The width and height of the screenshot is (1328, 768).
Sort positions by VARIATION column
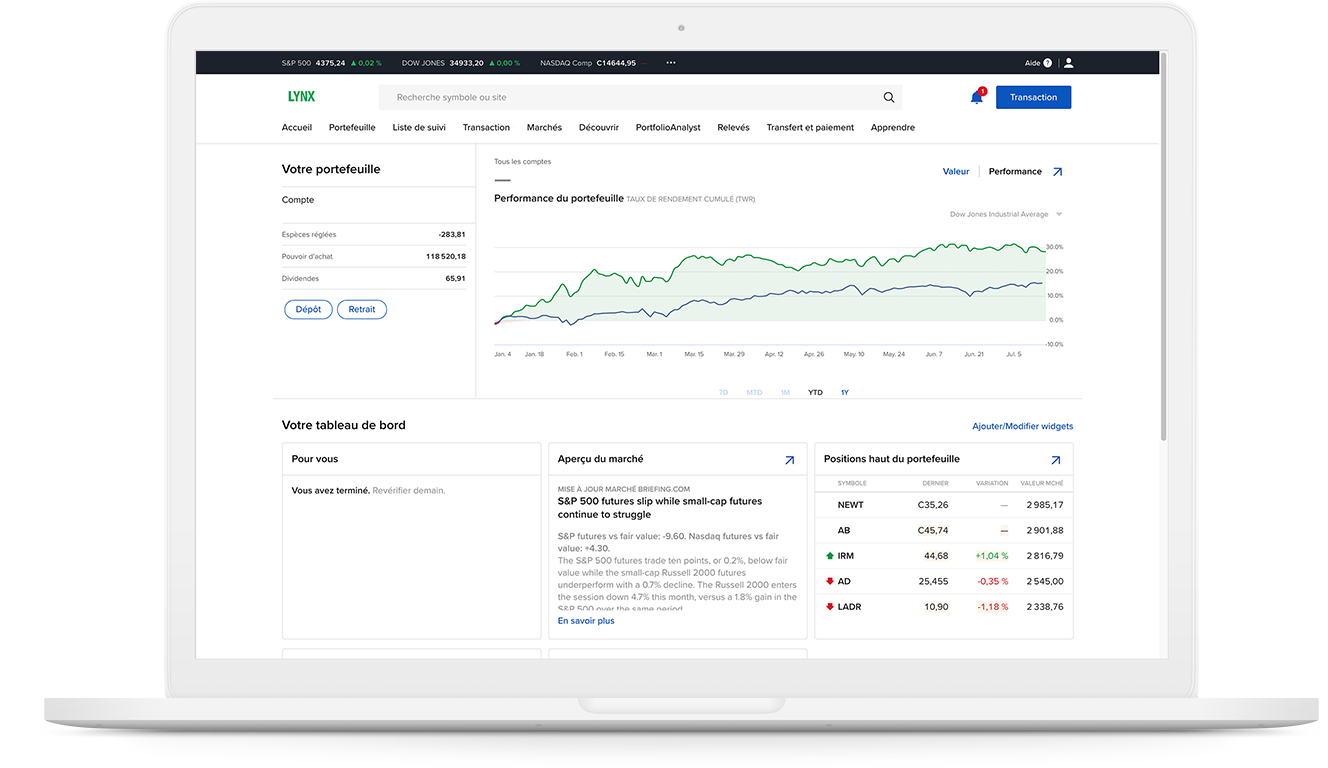(992, 483)
